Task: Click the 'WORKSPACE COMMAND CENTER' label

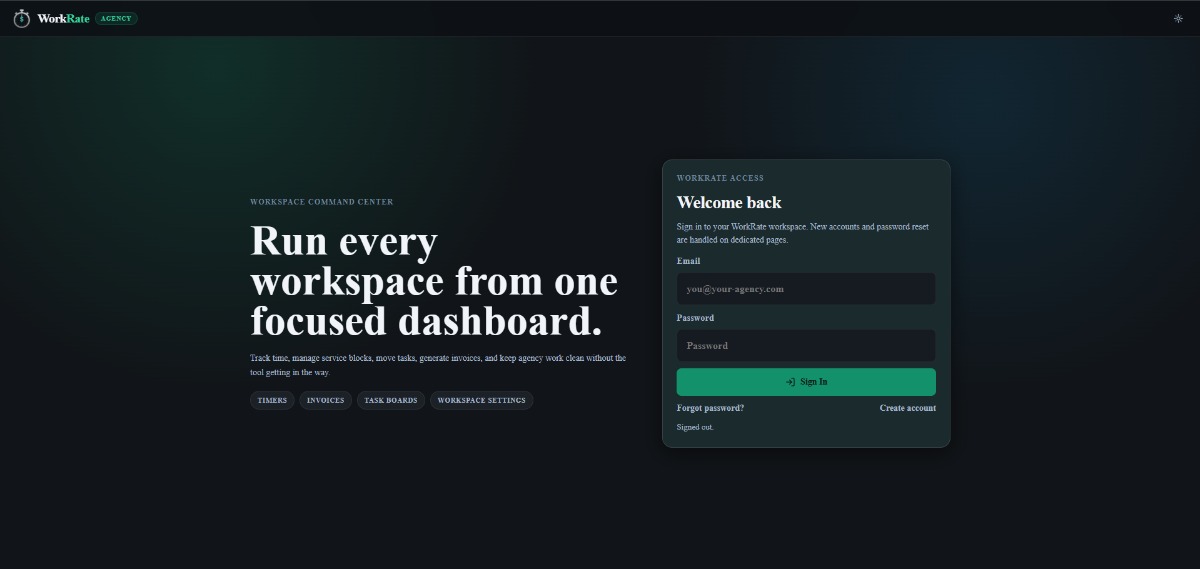Action: [x=322, y=202]
